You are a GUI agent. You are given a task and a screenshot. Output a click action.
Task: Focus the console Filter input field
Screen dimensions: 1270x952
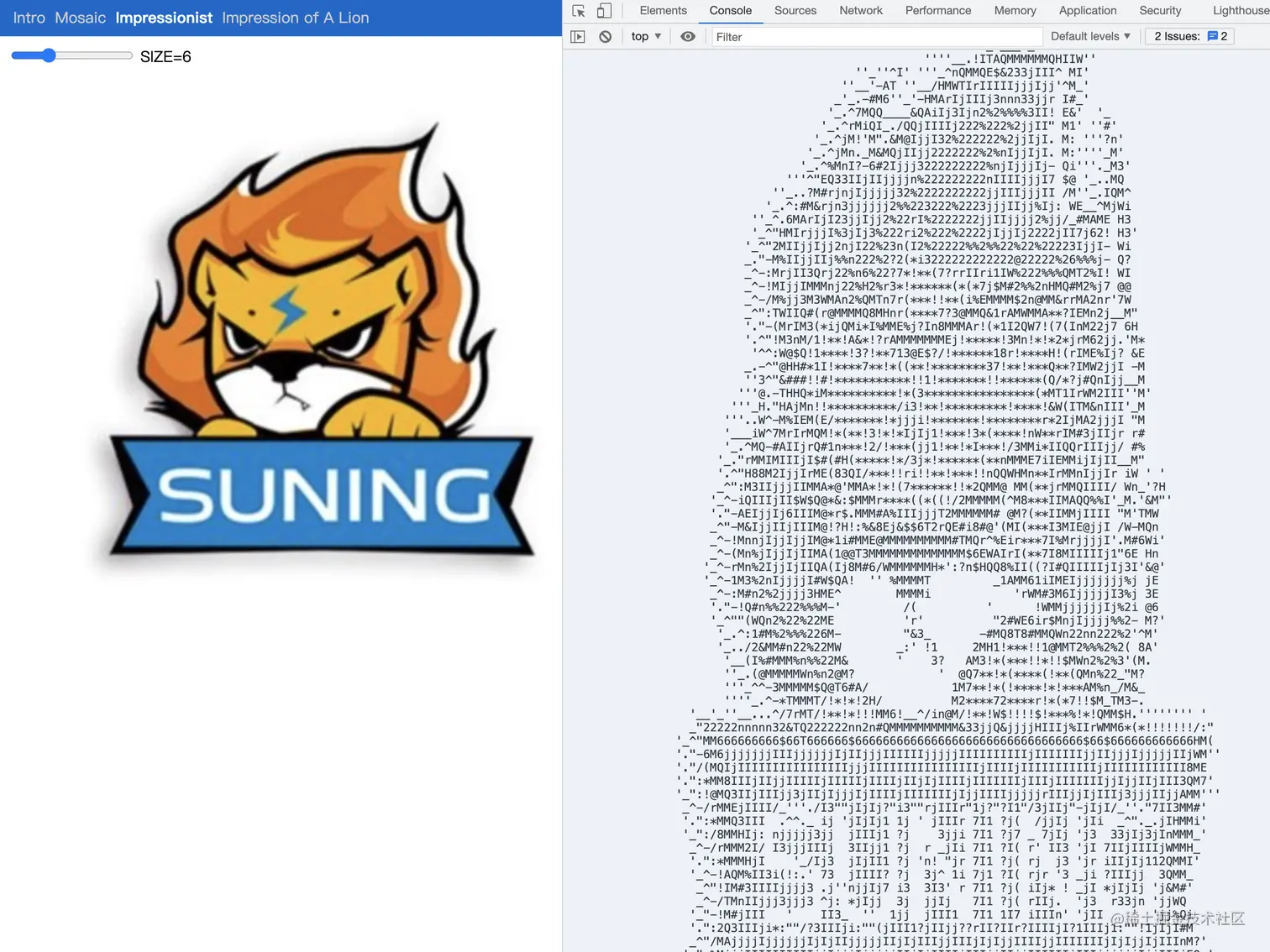[x=876, y=37]
